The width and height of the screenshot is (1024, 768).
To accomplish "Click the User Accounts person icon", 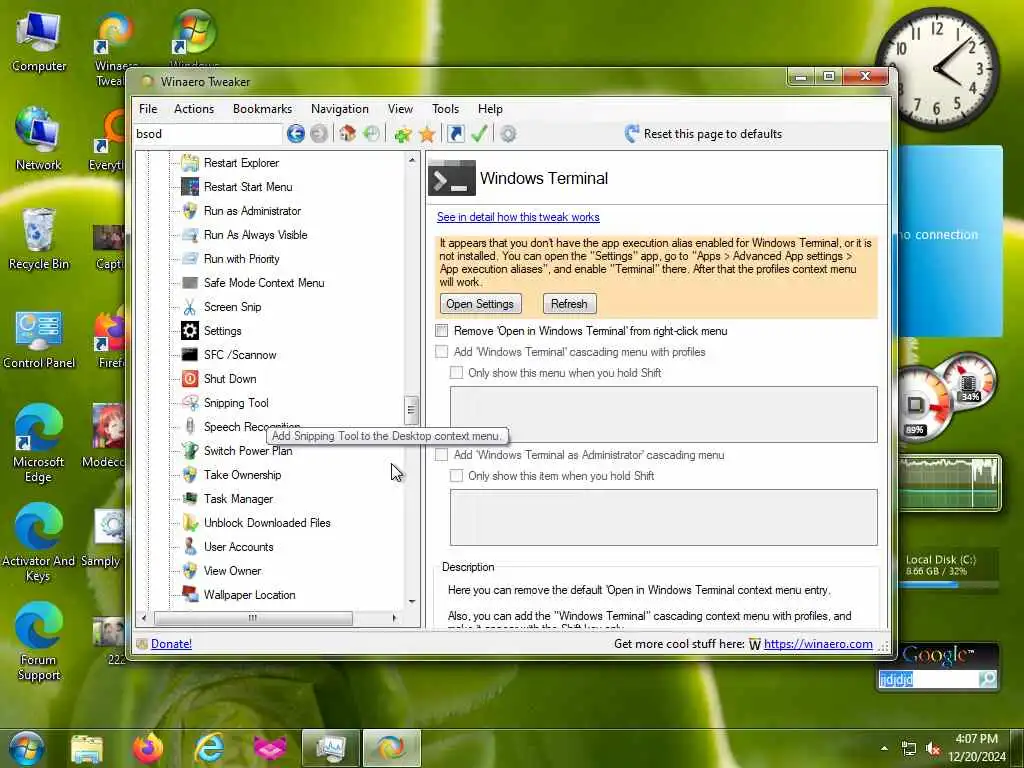I will tap(190, 547).
